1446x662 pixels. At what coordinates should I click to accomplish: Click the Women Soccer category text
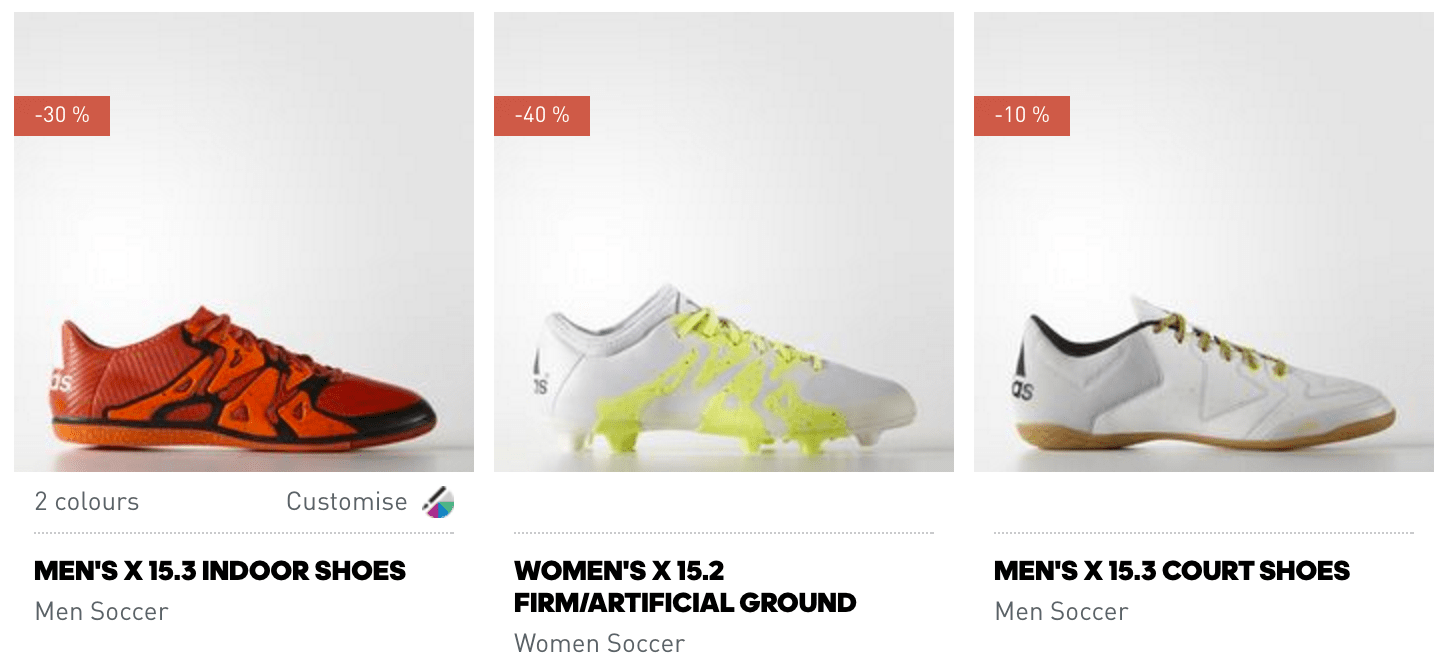tap(600, 643)
